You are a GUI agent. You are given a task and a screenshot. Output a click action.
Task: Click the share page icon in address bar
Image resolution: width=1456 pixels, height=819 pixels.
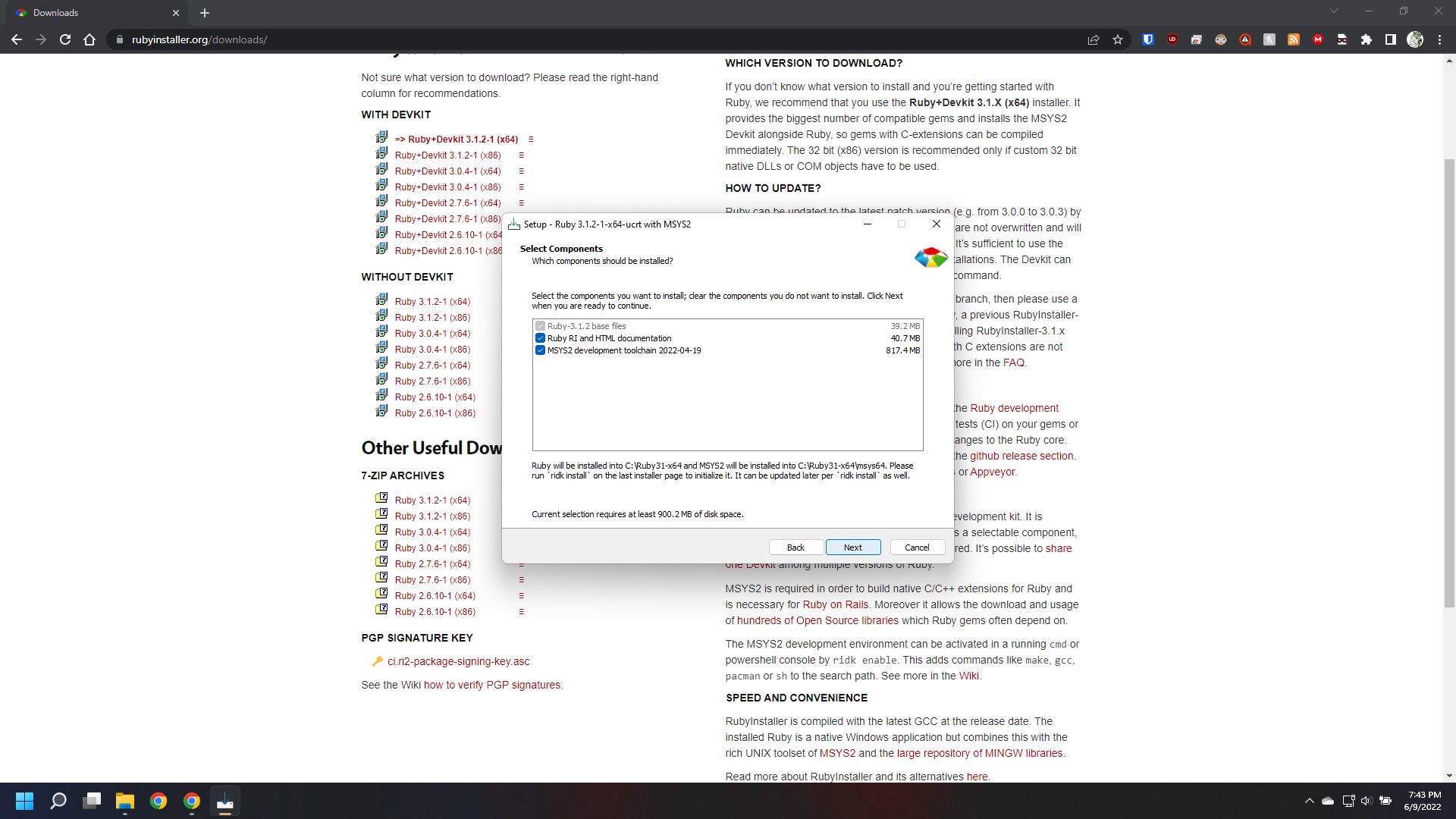(1094, 39)
